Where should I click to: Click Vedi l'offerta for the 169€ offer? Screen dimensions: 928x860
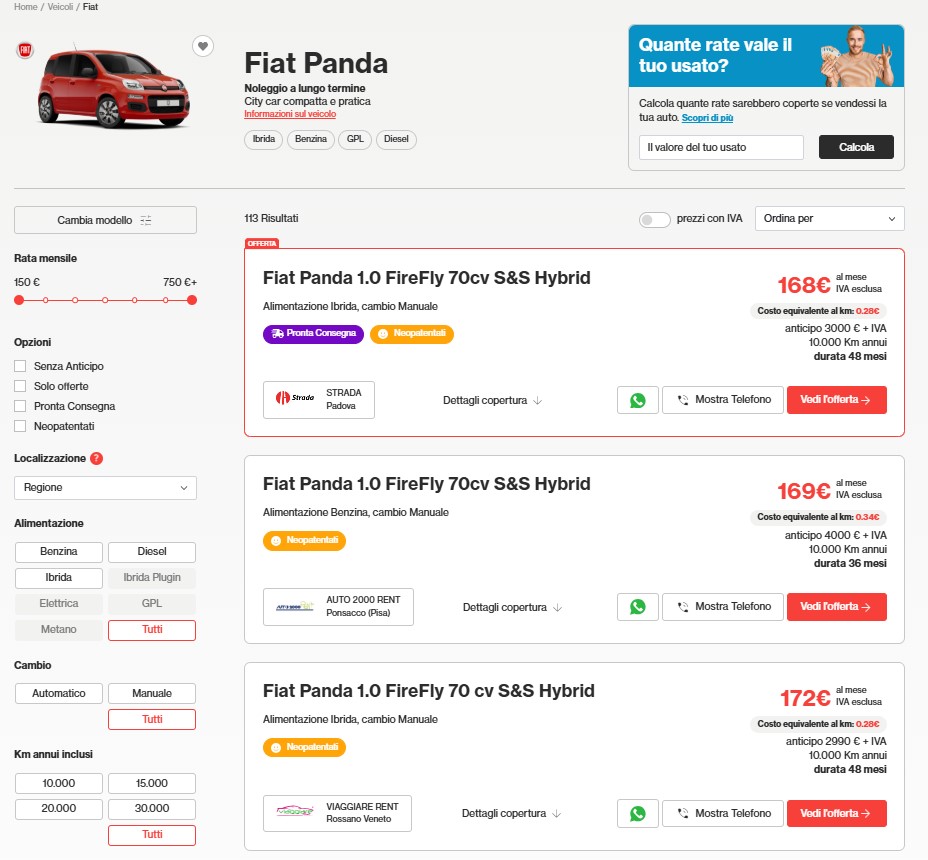(x=836, y=607)
